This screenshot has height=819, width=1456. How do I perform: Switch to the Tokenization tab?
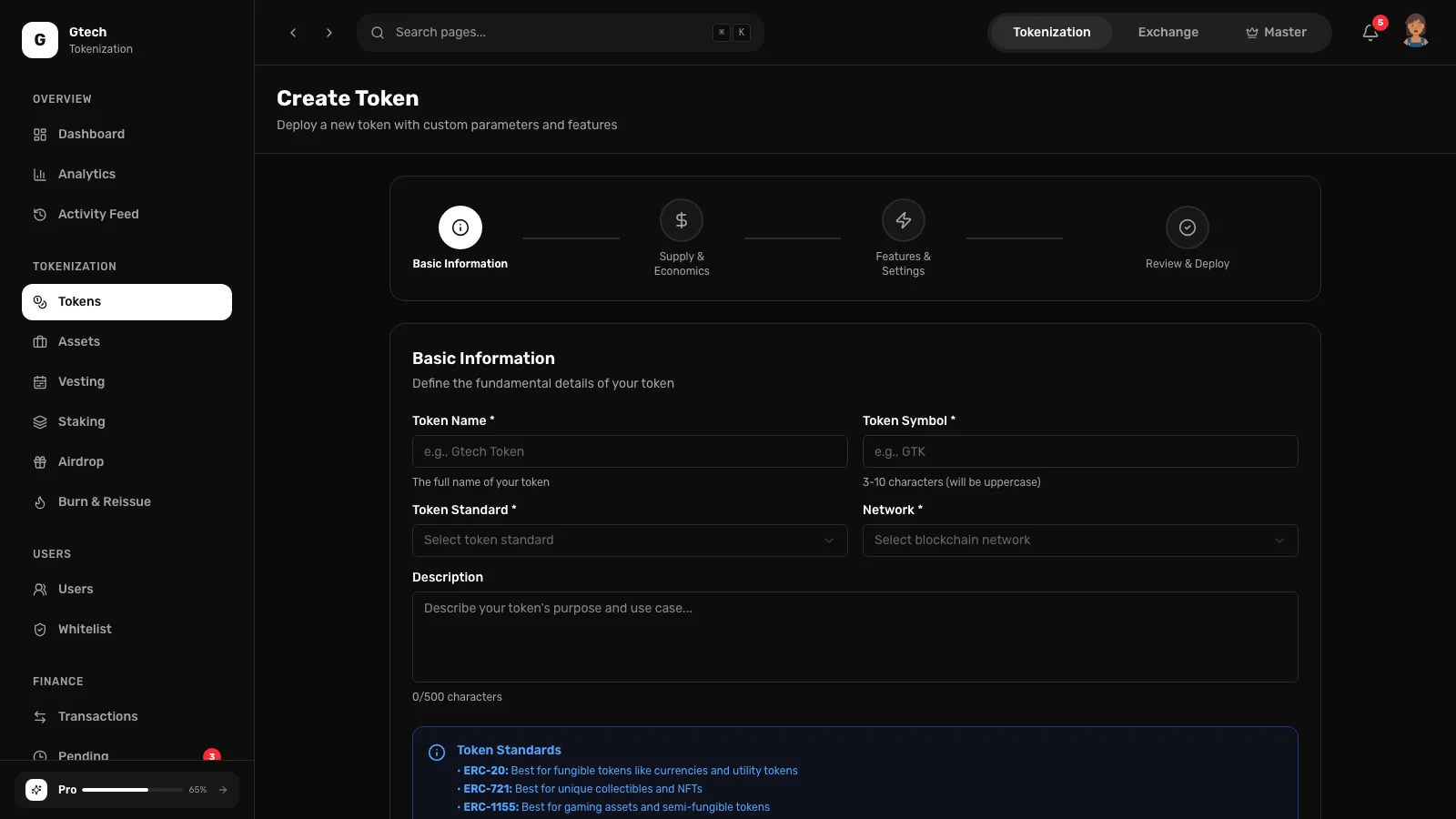[1051, 33]
